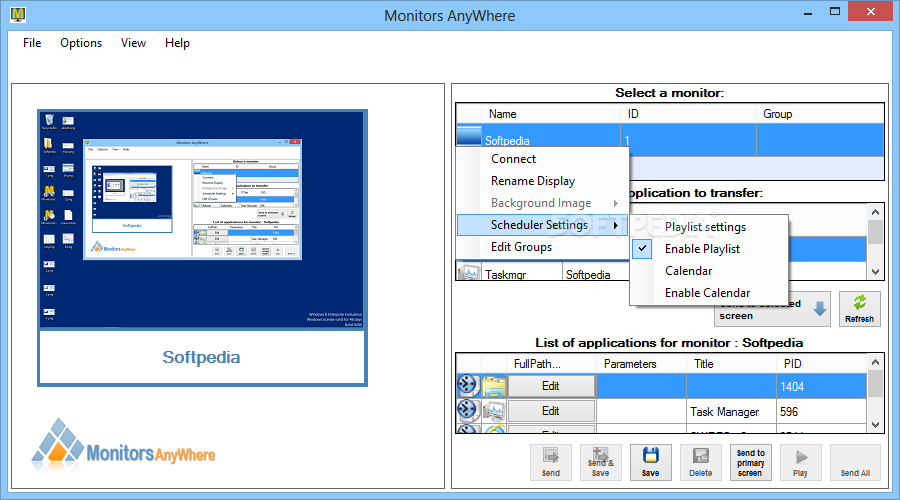Expand the Scheduler Settings submenu arrow

pos(616,225)
